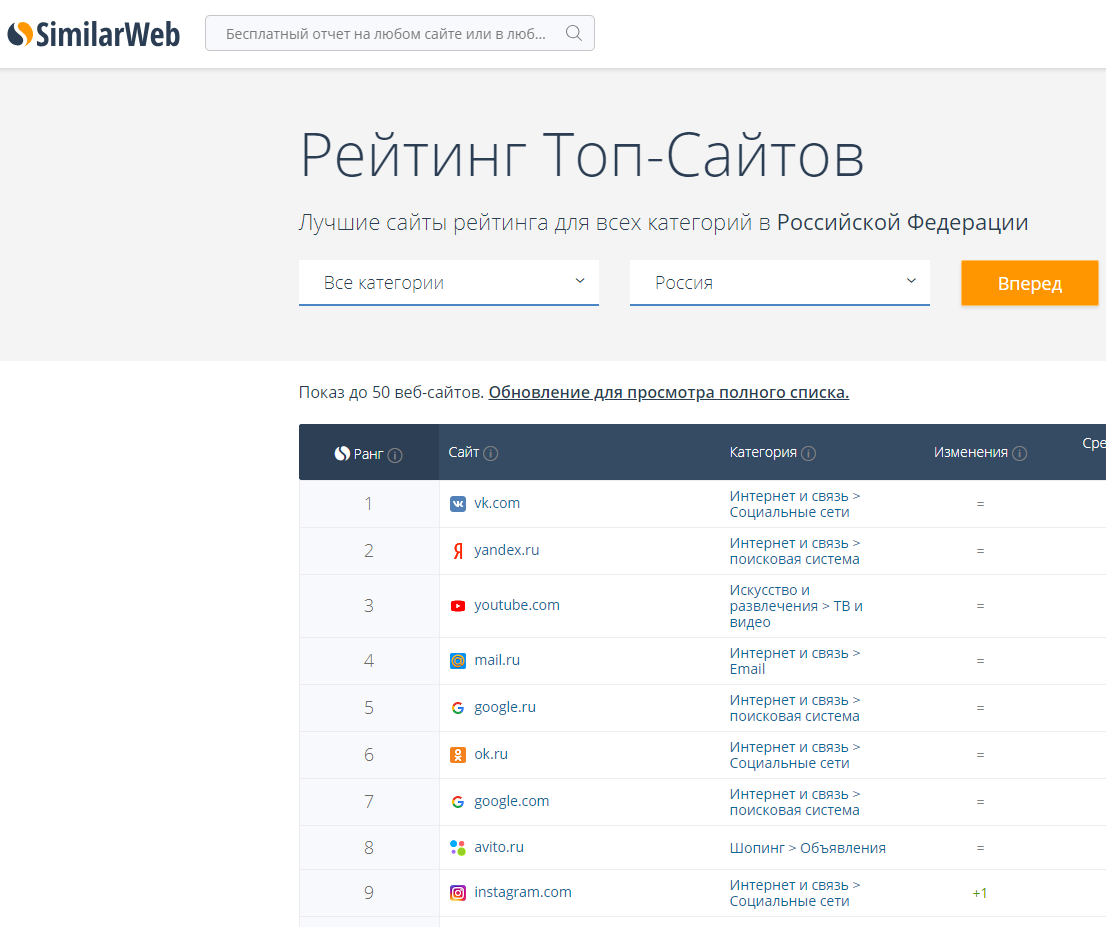Open the Искусство и развлечения > ТВ и видео category
Image resolution: width=1106 pixels, height=927 pixels.
(x=796, y=606)
